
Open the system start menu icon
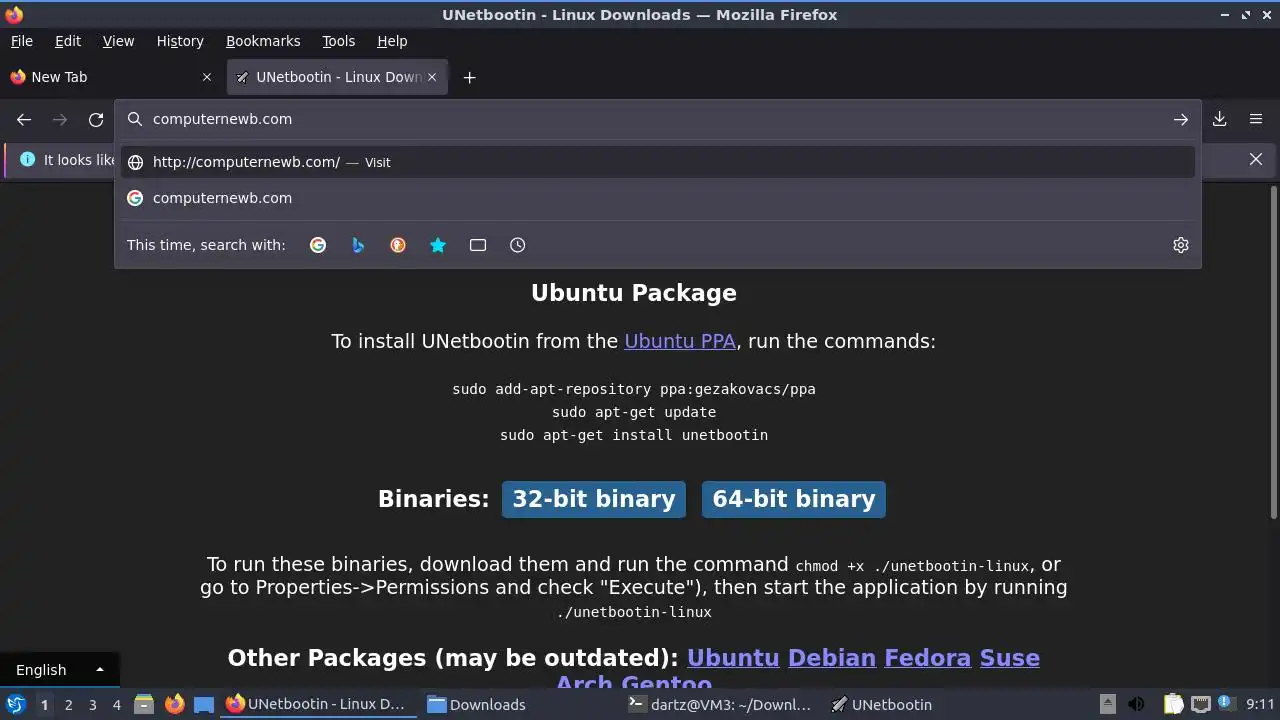coord(15,704)
